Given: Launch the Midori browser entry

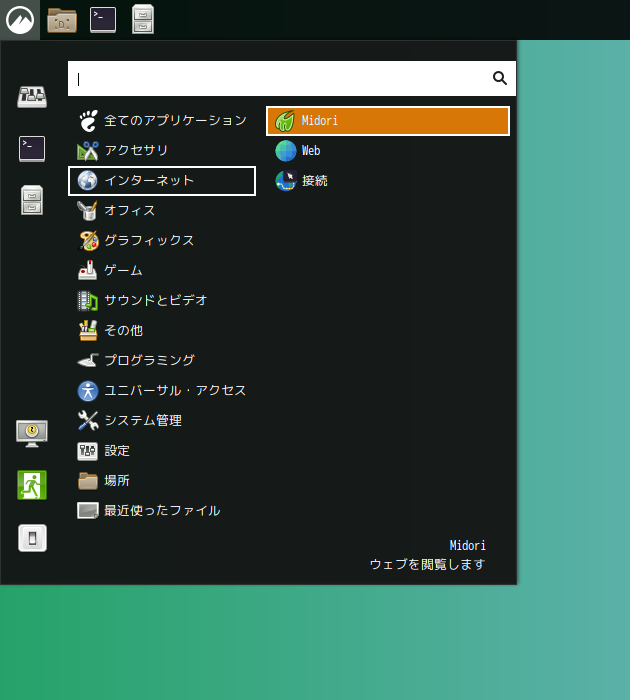Looking at the screenshot, I should [388, 121].
